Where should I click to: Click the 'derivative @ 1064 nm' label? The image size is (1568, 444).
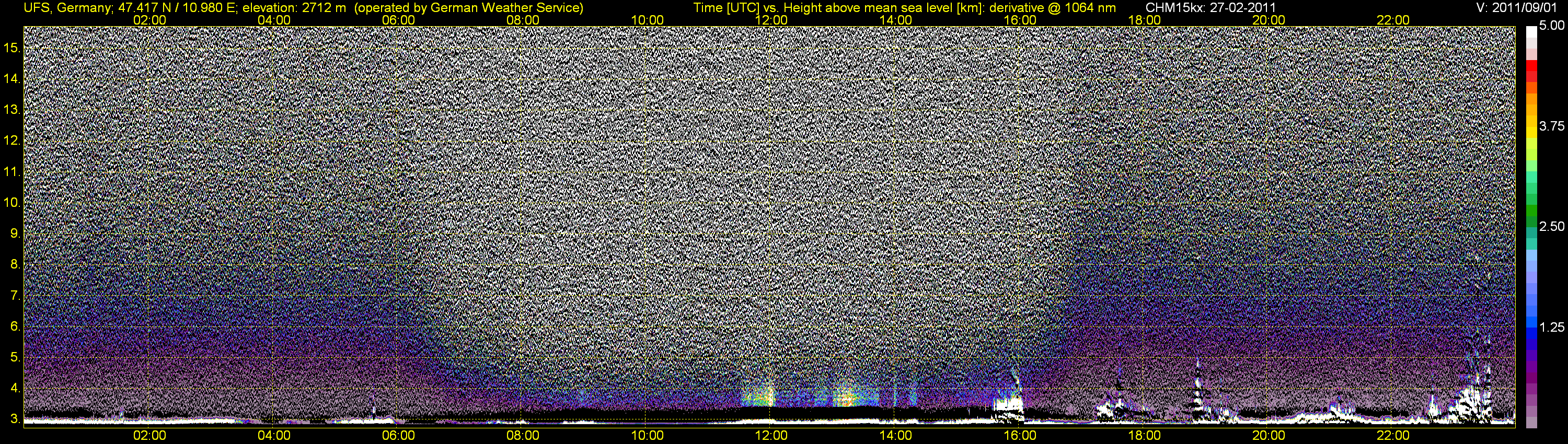click(x=1053, y=8)
